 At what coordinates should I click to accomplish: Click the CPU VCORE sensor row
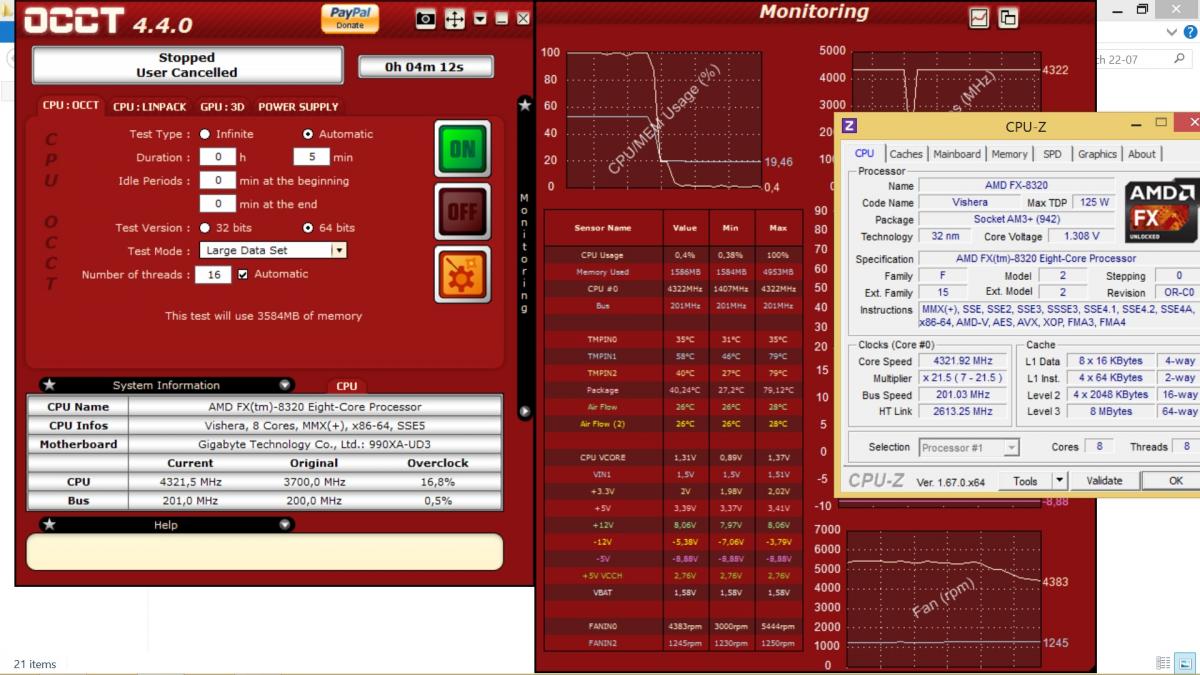pos(673,457)
